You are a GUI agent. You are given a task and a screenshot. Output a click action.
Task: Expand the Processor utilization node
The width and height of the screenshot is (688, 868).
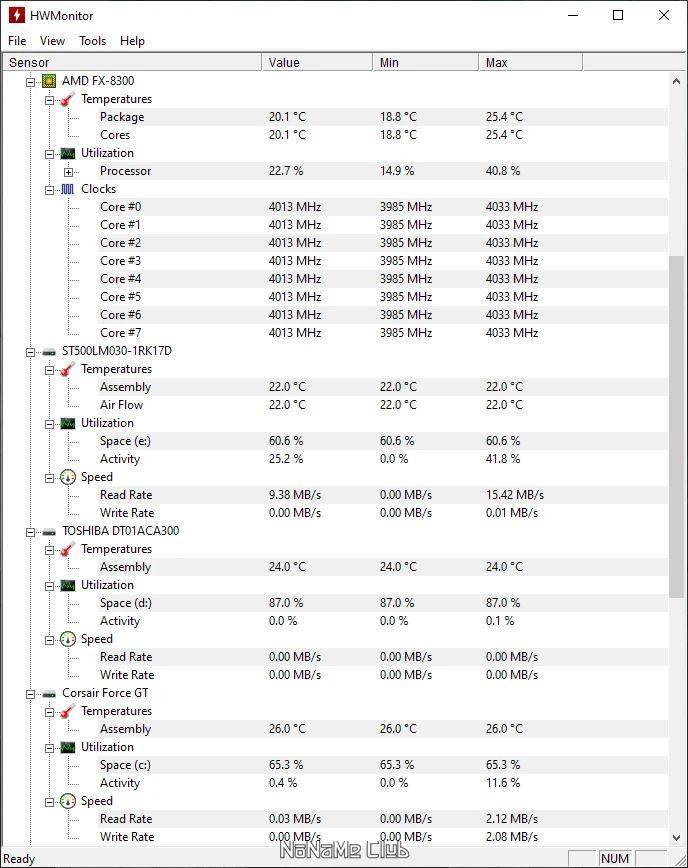tap(68, 171)
